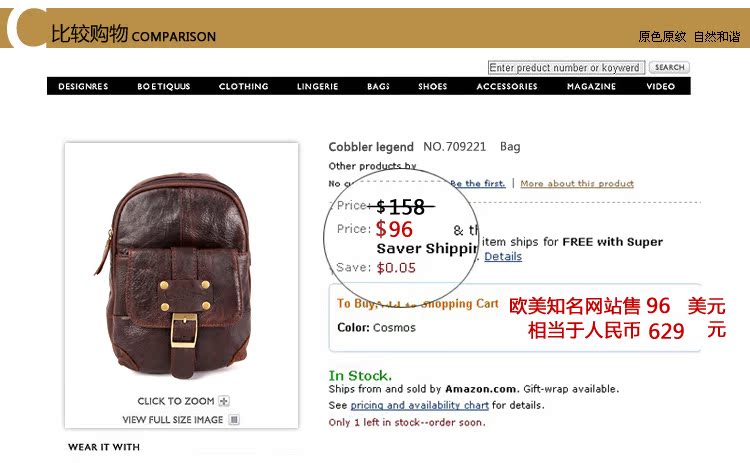Click the To Buy Add to Shopping Cart text

[418, 304]
